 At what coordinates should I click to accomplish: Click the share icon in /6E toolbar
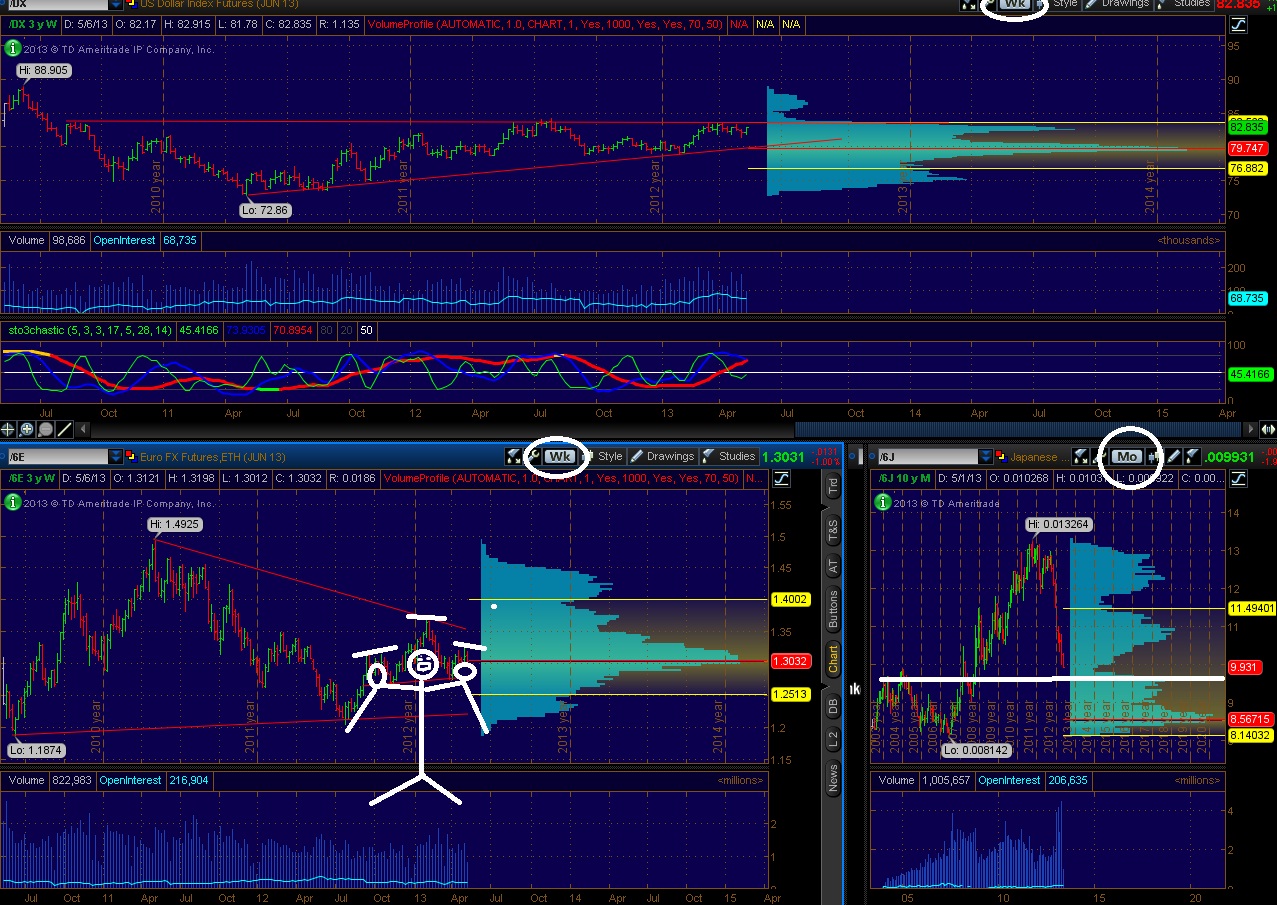point(513,456)
